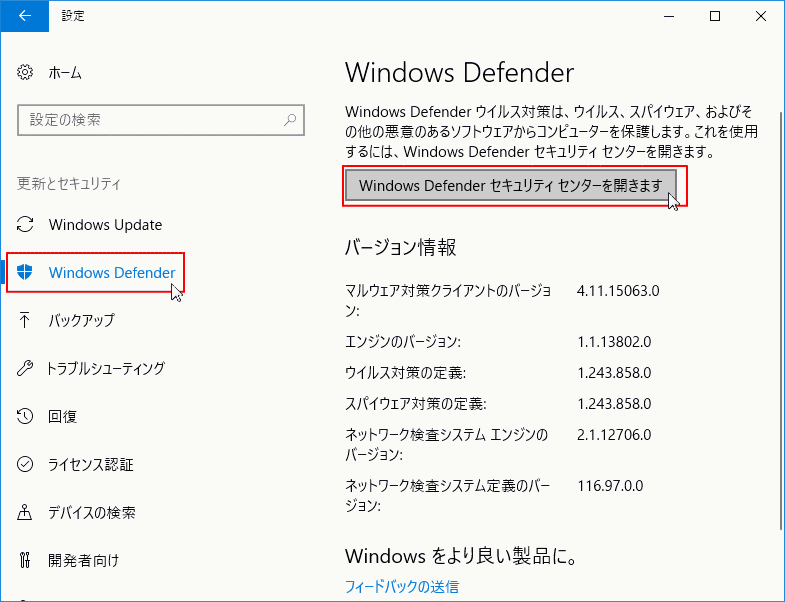Click the vertical scrollbar on right
The image size is (785, 602).
pos(780,321)
